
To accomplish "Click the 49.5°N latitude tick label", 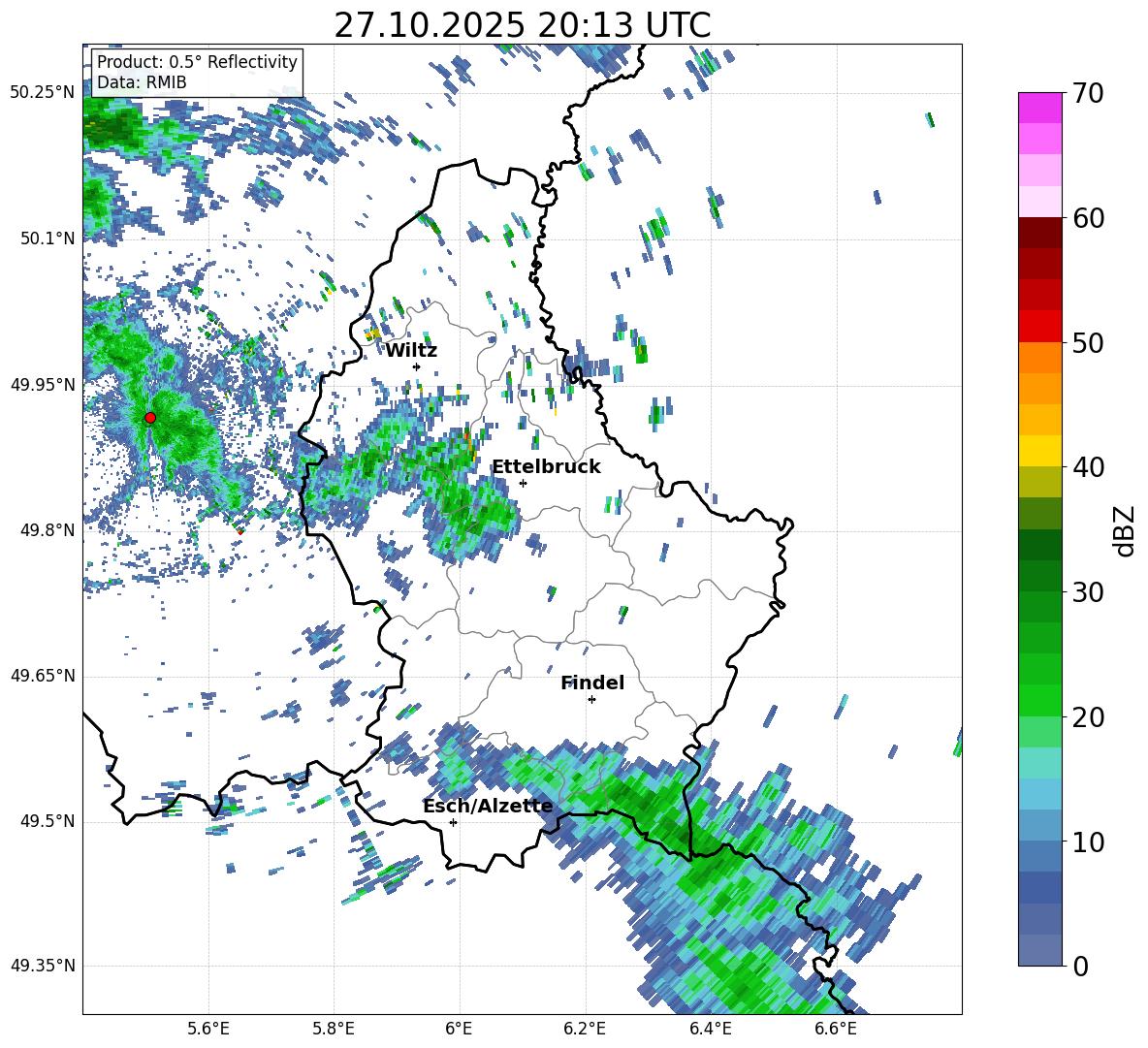I will (48, 821).
